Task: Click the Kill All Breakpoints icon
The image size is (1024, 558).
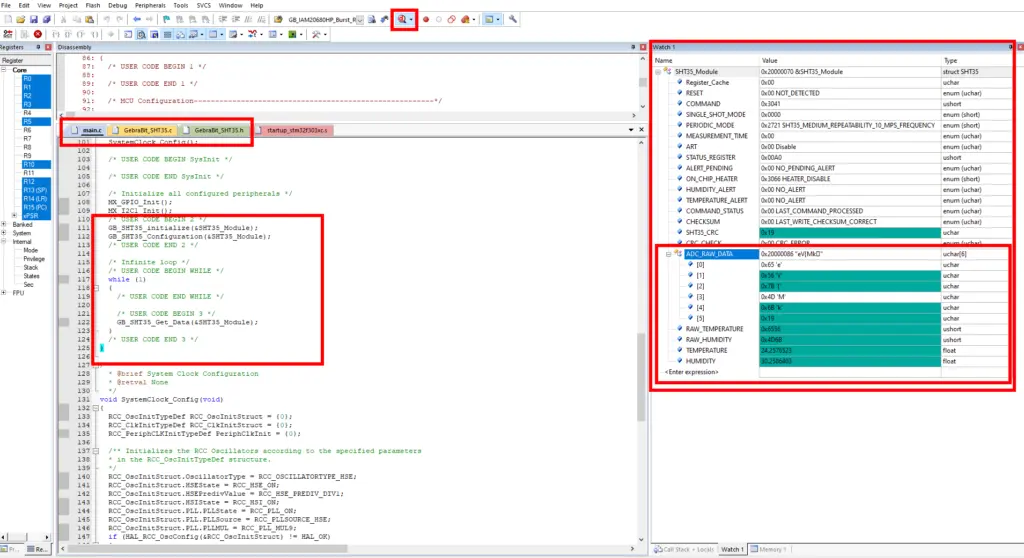Action: 465,20
